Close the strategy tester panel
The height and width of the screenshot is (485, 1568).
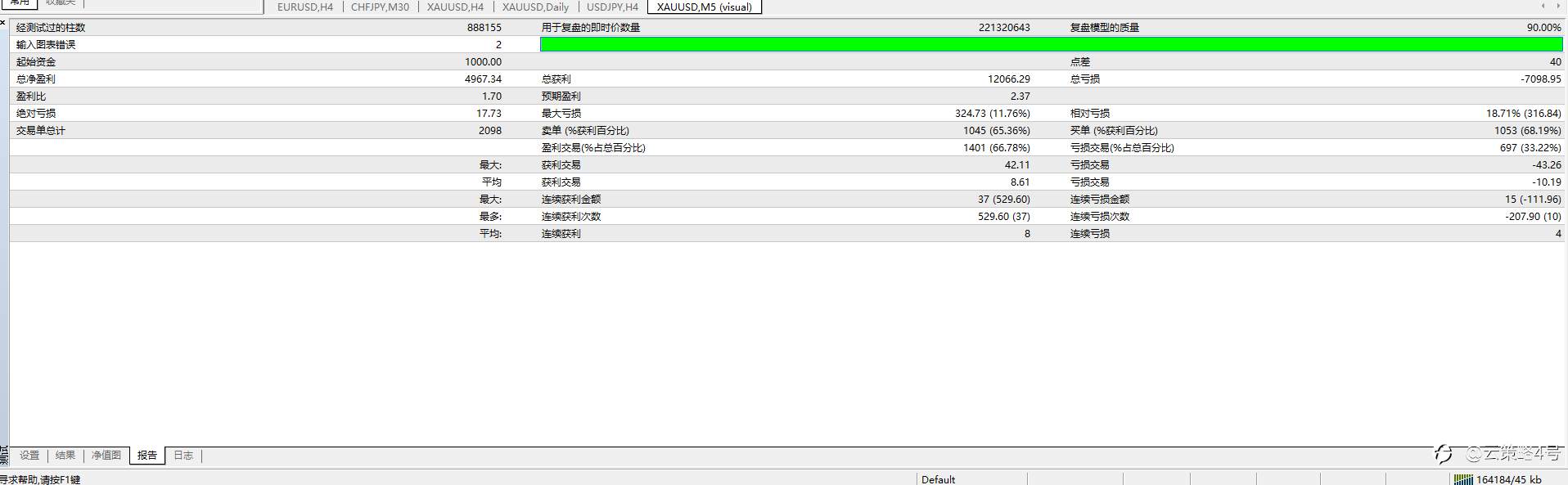tap(3, 22)
